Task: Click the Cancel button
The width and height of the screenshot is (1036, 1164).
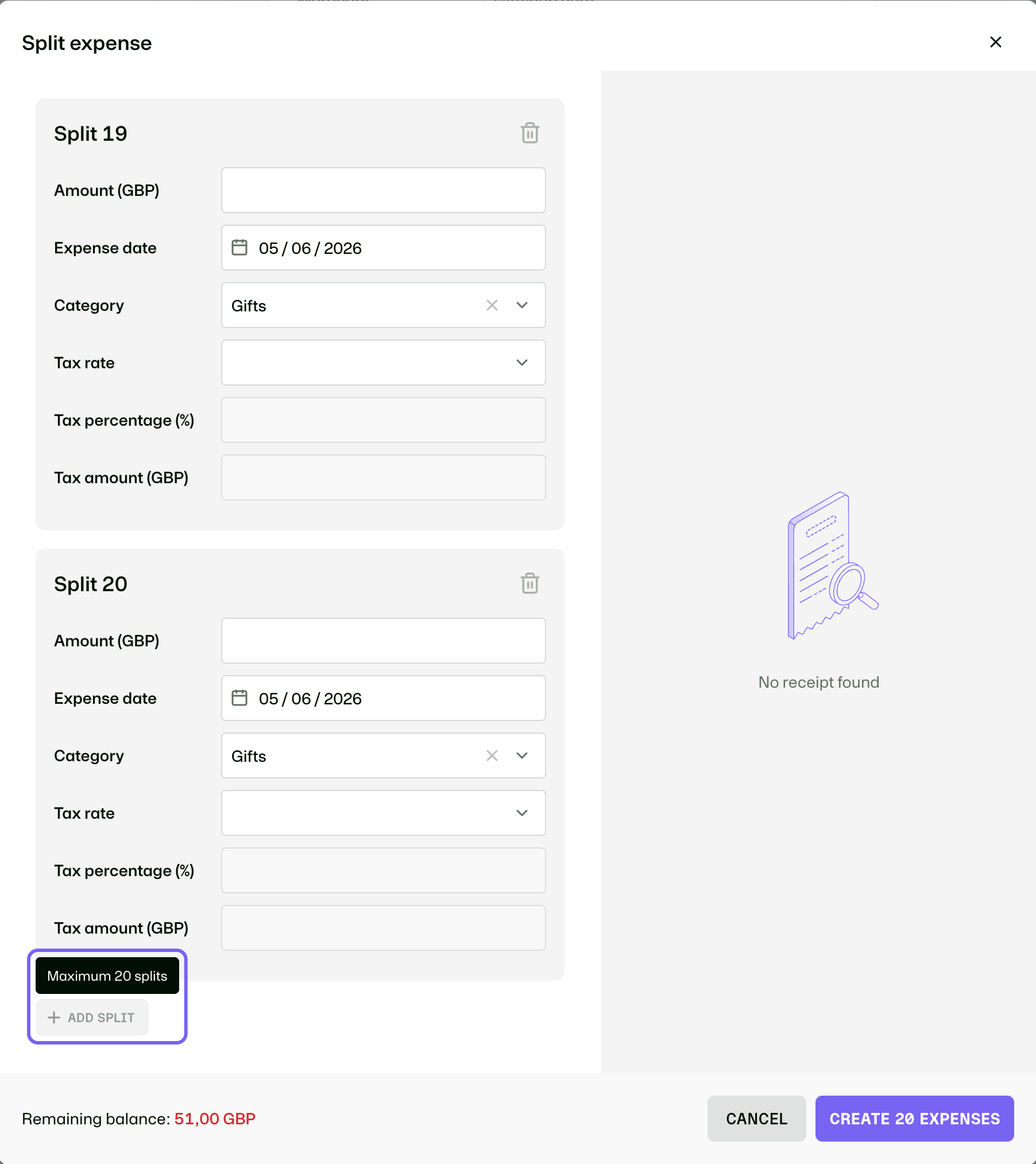Action: pos(756,1119)
